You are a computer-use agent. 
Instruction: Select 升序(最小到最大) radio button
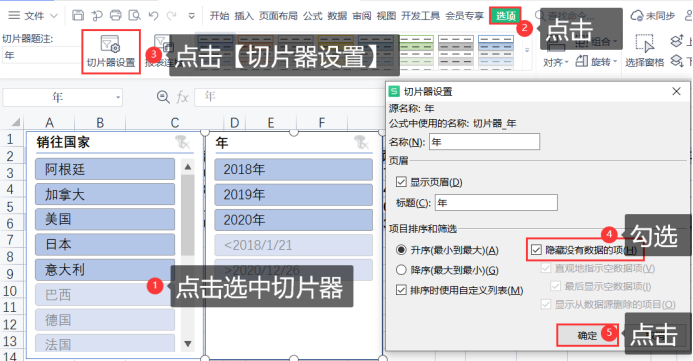tap(401, 250)
